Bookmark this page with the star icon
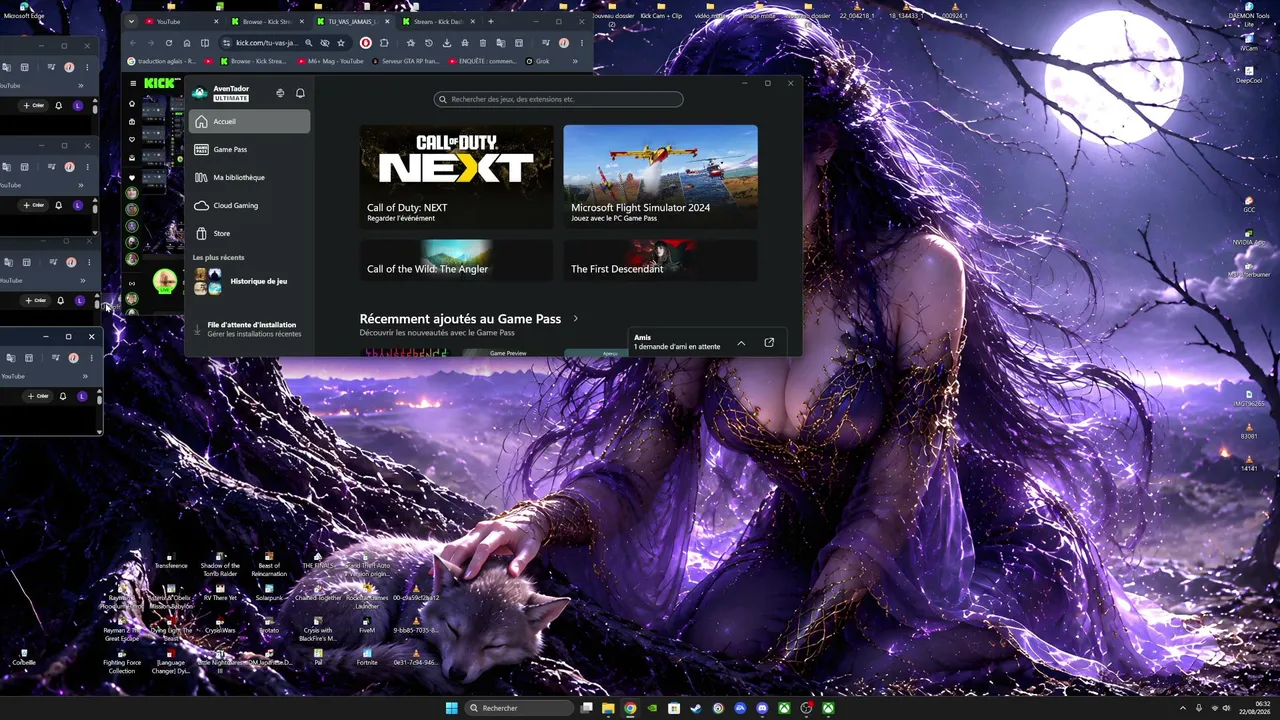This screenshot has width=1280, height=720. coord(341,43)
